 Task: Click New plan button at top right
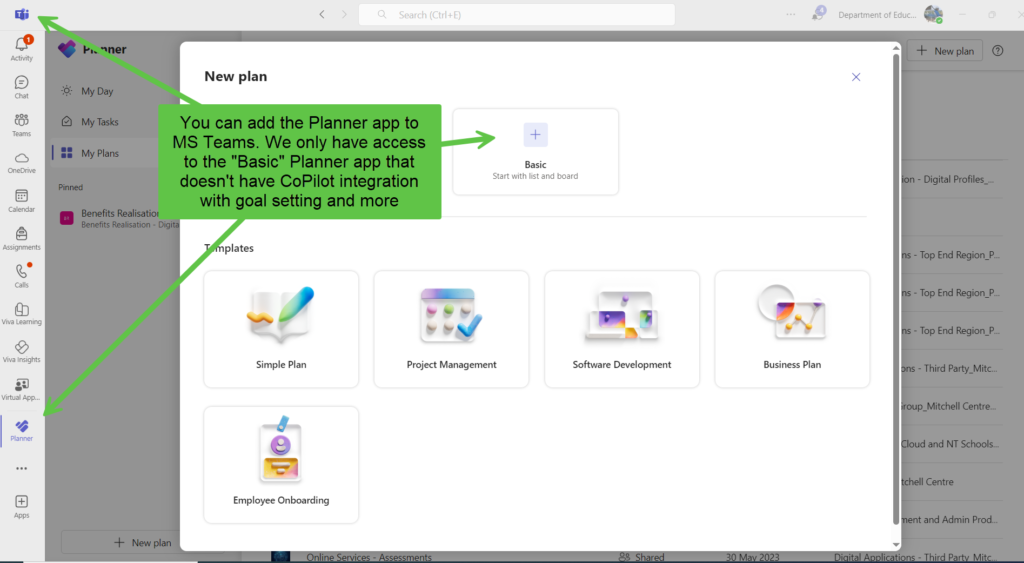[945, 50]
